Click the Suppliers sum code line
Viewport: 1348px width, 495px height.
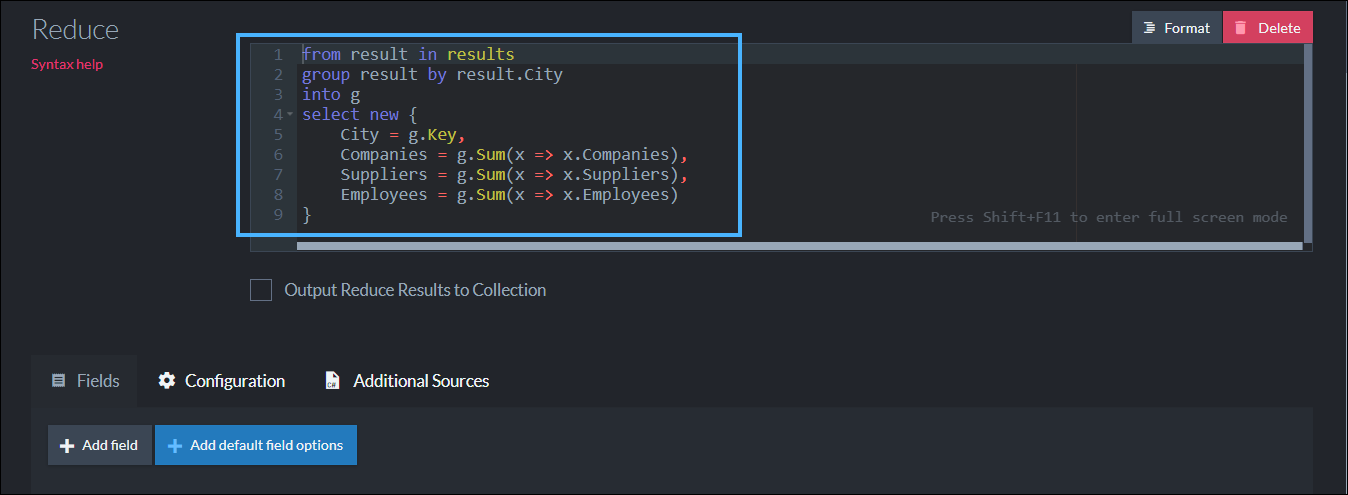click(x=515, y=174)
